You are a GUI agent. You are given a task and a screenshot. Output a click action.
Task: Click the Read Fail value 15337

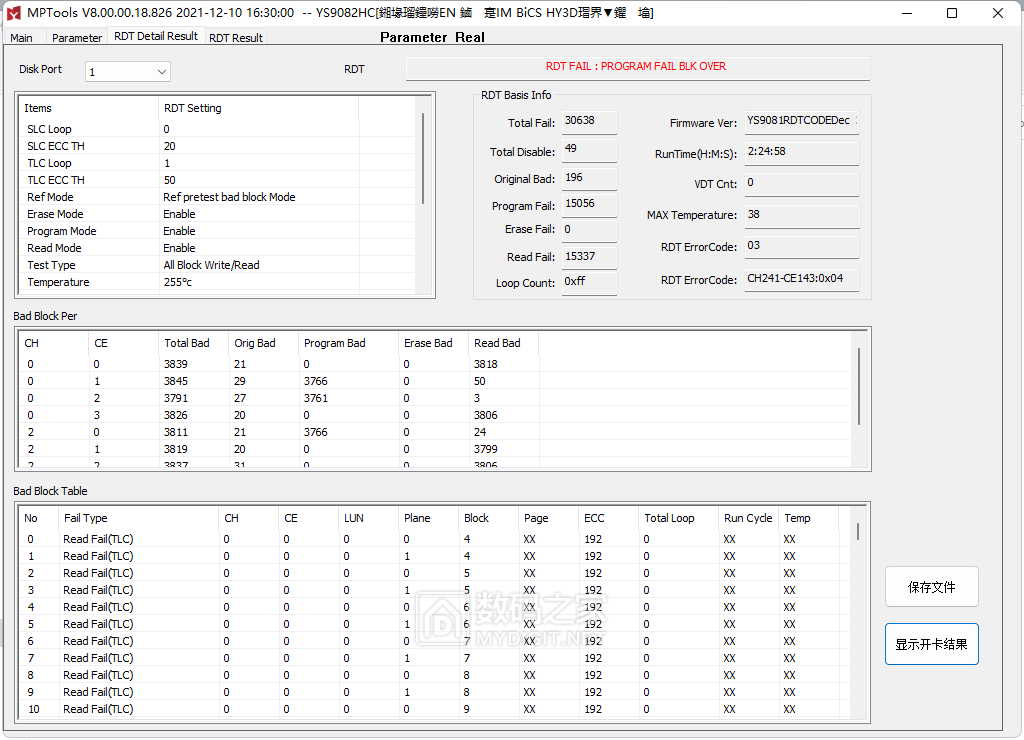(589, 257)
